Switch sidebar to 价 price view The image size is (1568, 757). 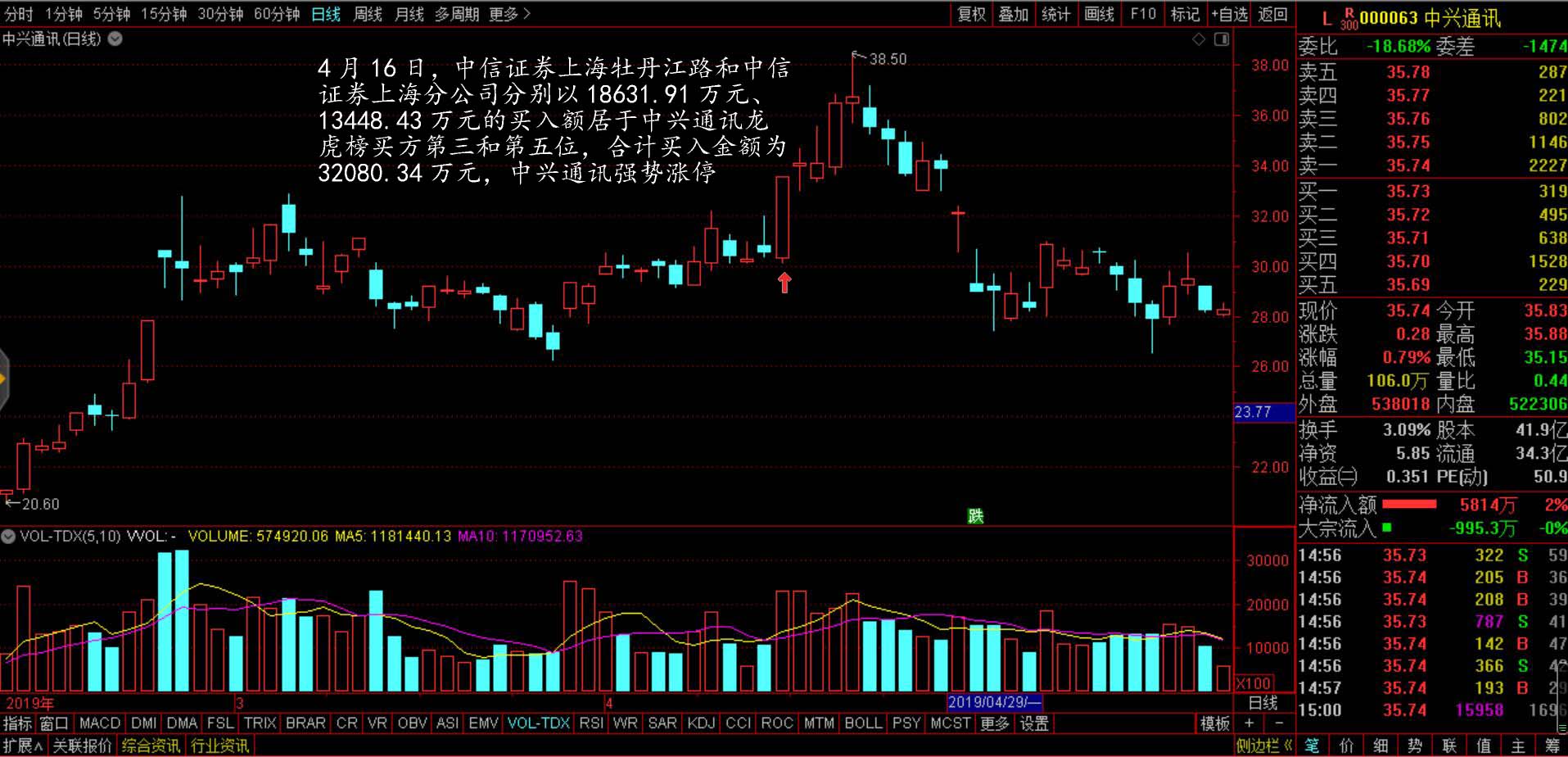click(1346, 746)
